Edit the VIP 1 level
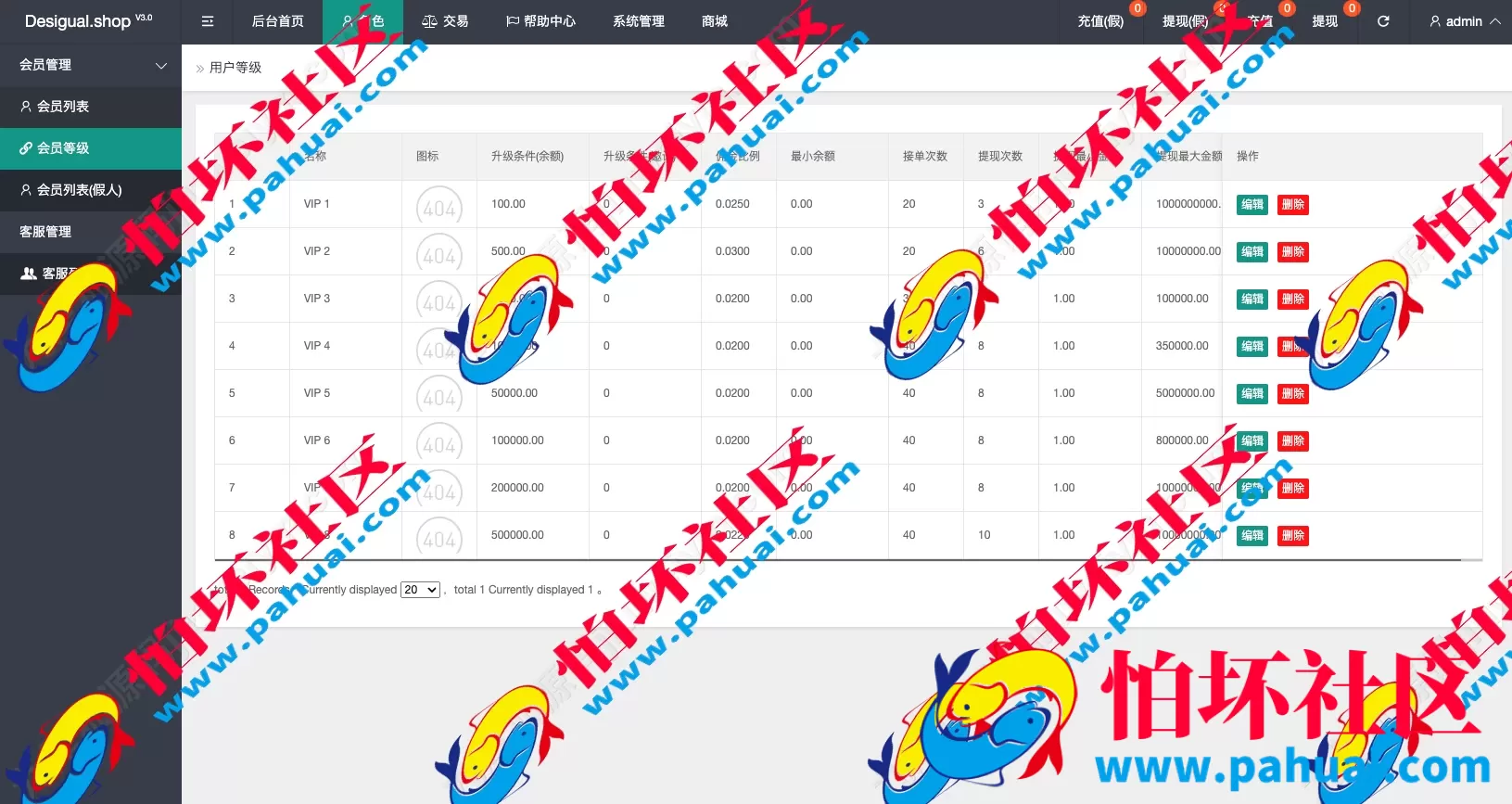The height and width of the screenshot is (804, 1512). 1252,205
